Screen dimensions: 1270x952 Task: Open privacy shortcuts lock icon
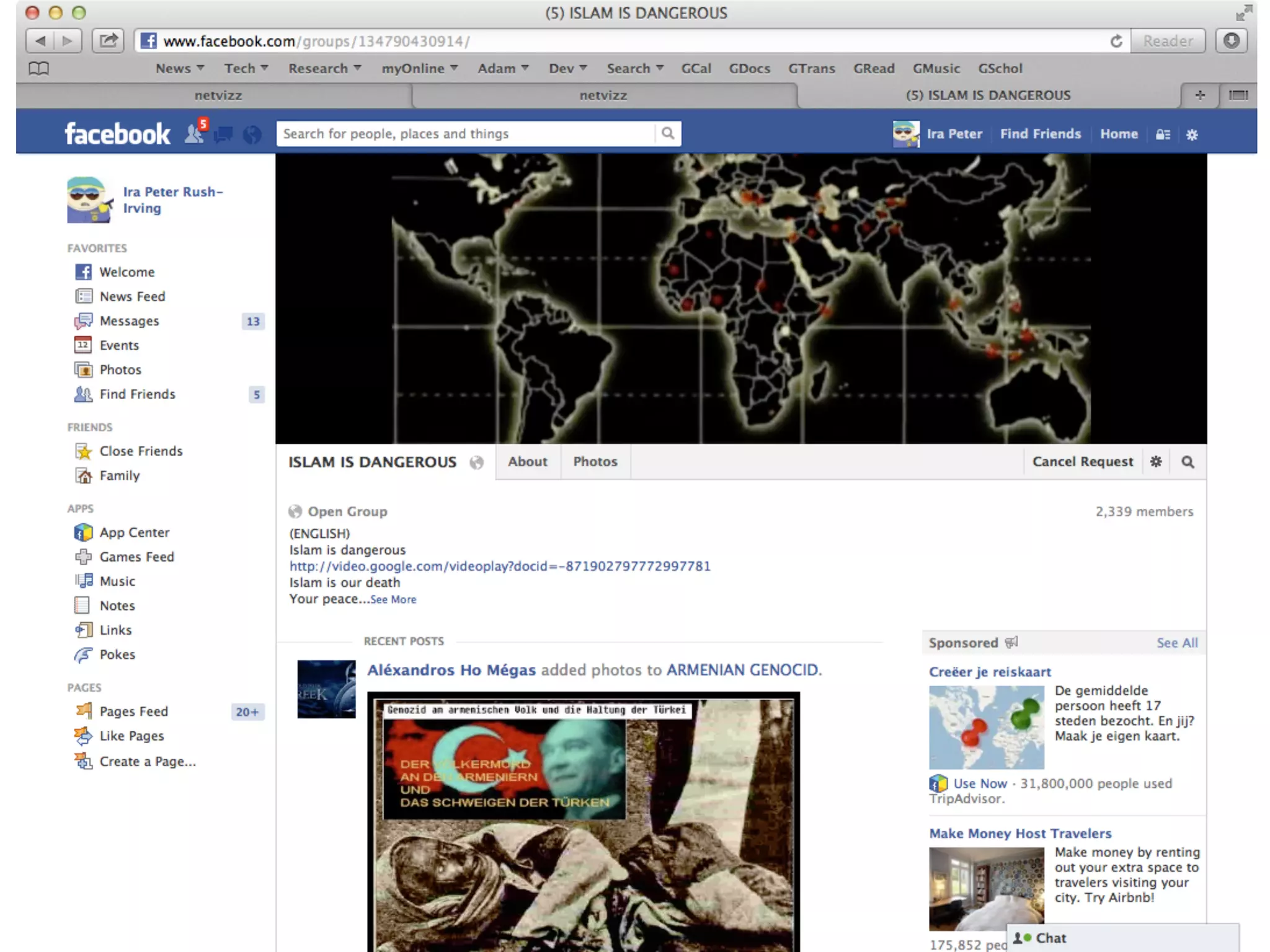(x=1163, y=134)
